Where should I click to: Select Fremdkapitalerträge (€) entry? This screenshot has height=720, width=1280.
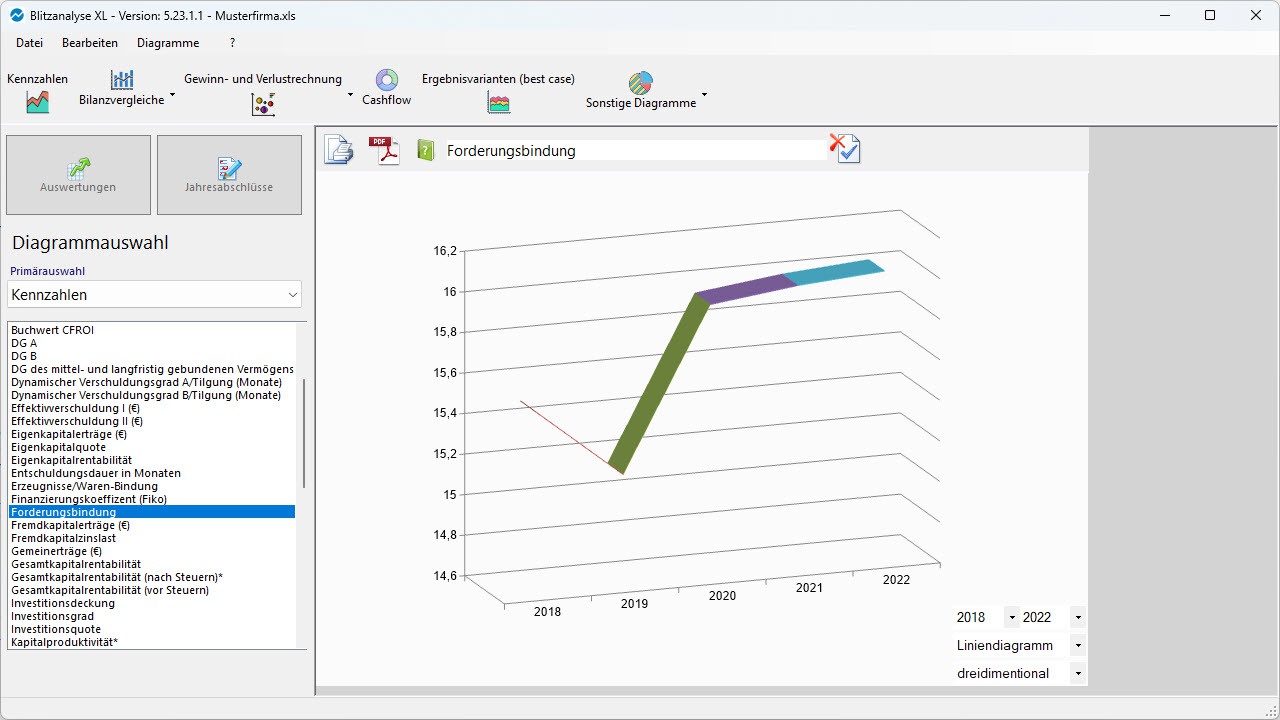click(x=152, y=525)
